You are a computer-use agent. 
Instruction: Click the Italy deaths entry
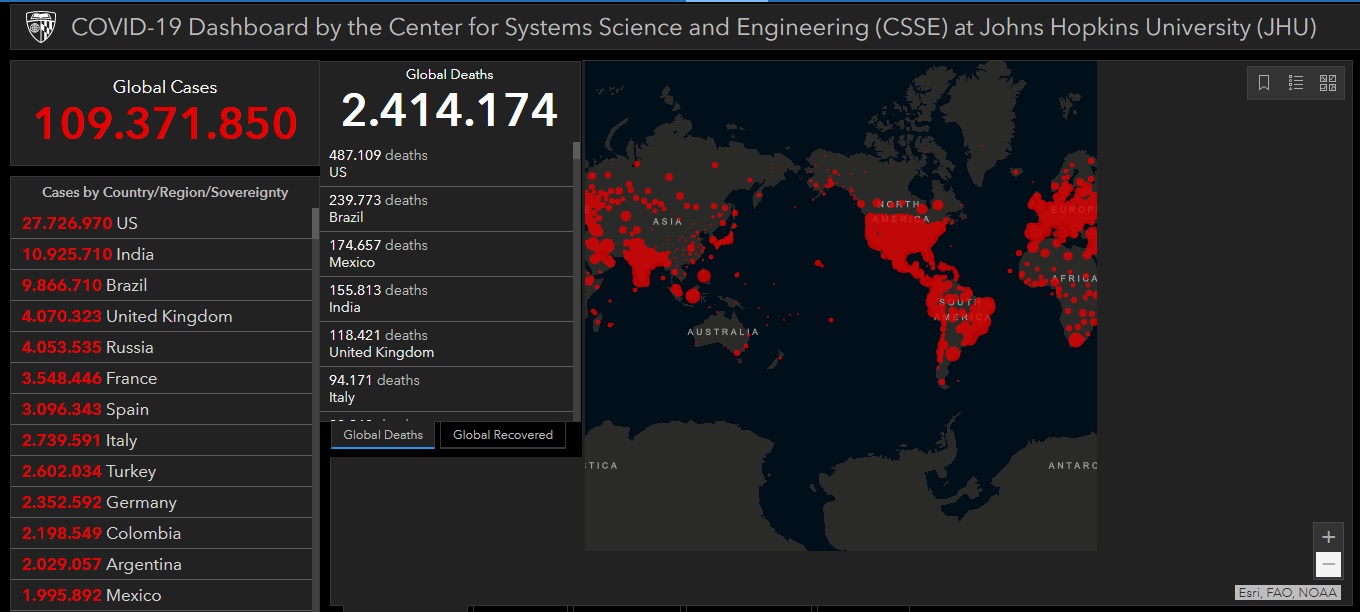450,389
